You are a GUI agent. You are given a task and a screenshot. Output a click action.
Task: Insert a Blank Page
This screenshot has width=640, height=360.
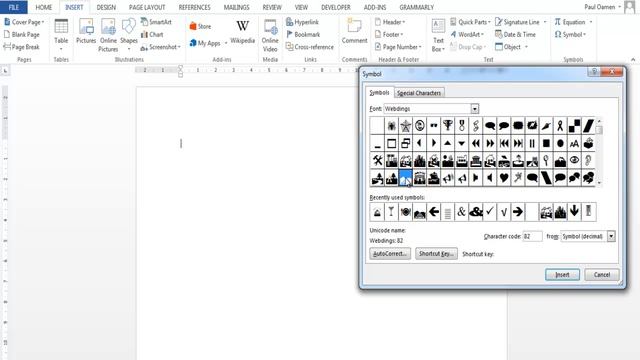pyautogui.click(x=22, y=35)
